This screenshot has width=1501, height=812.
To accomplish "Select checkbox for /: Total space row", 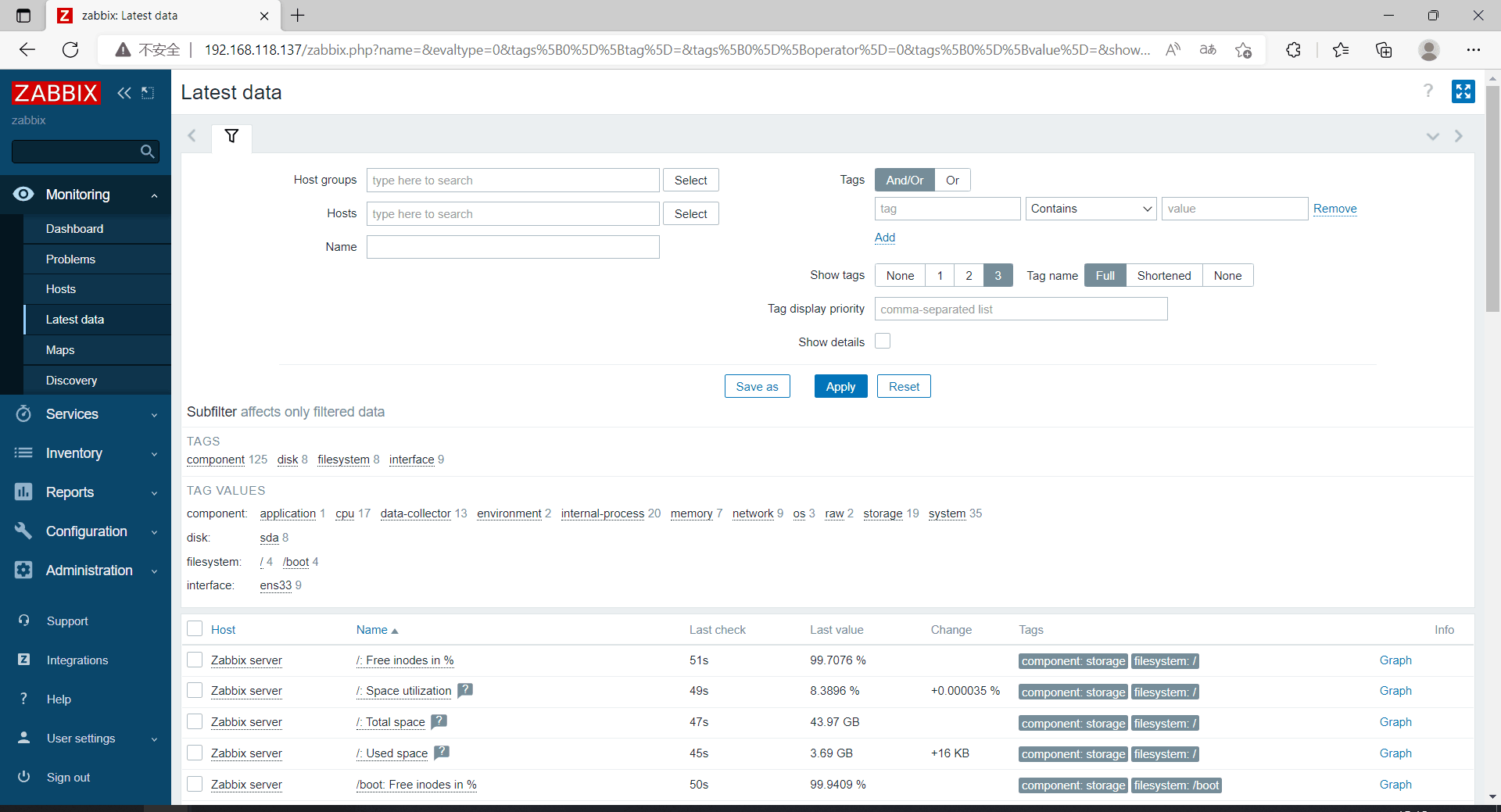I will (195, 721).
